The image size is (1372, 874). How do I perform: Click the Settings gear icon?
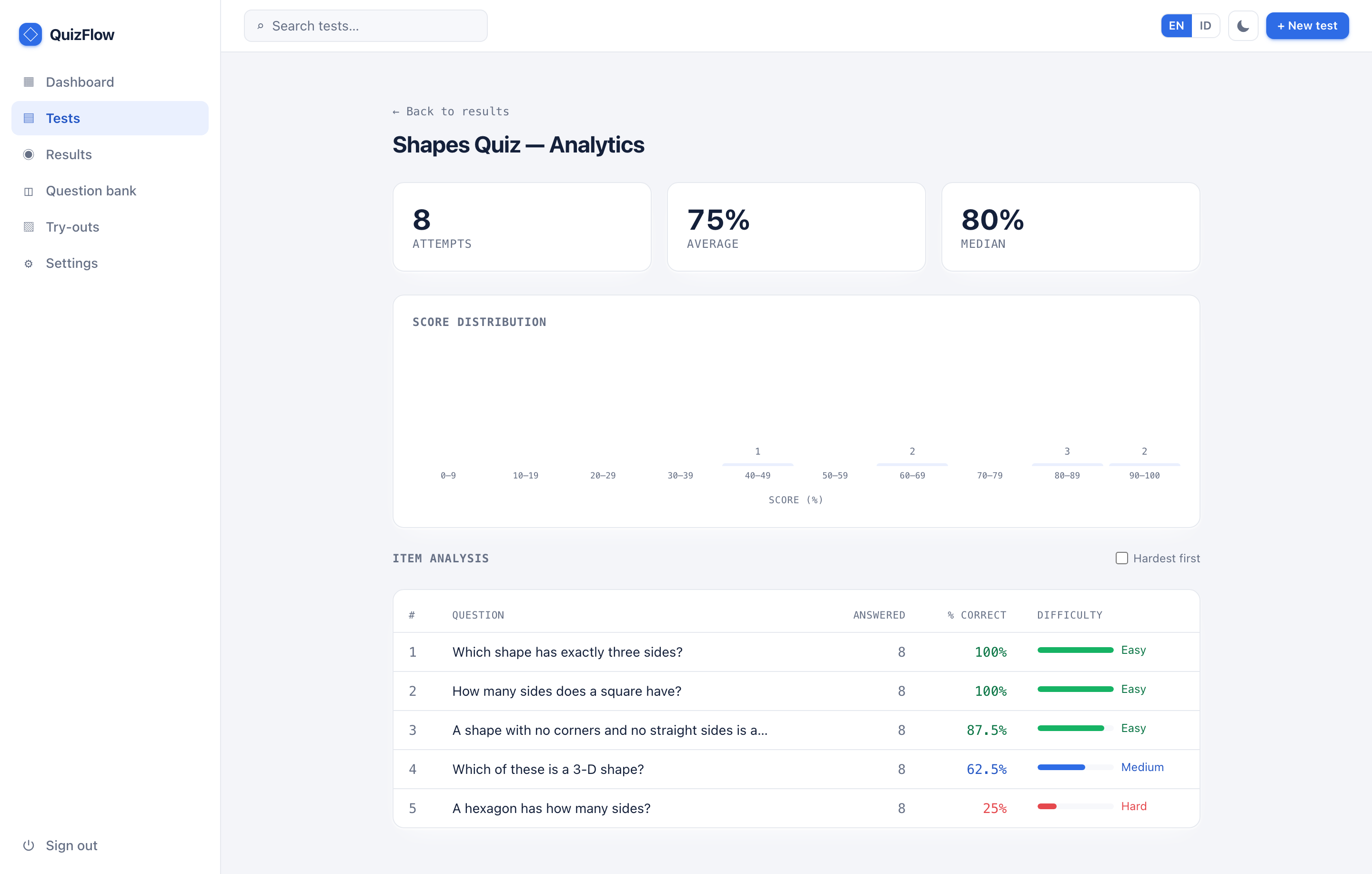pos(29,264)
